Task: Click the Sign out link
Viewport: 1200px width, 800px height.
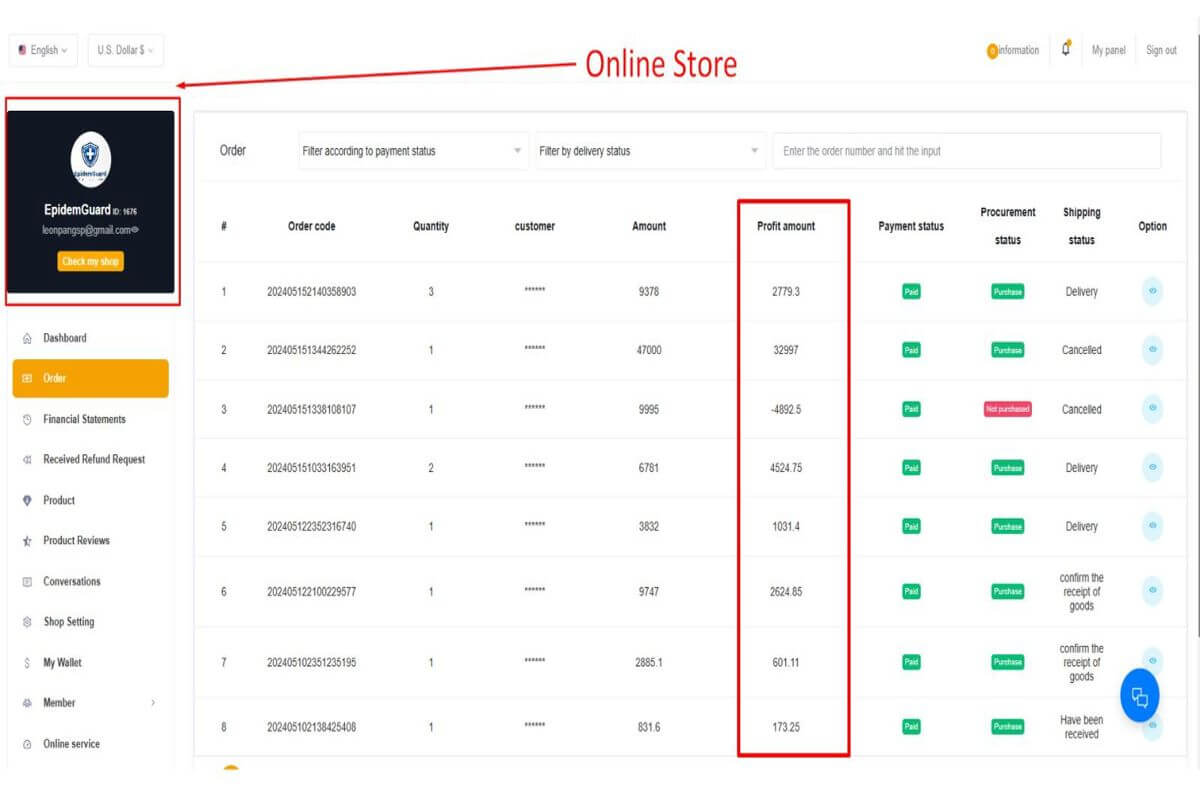Action: tap(1161, 50)
